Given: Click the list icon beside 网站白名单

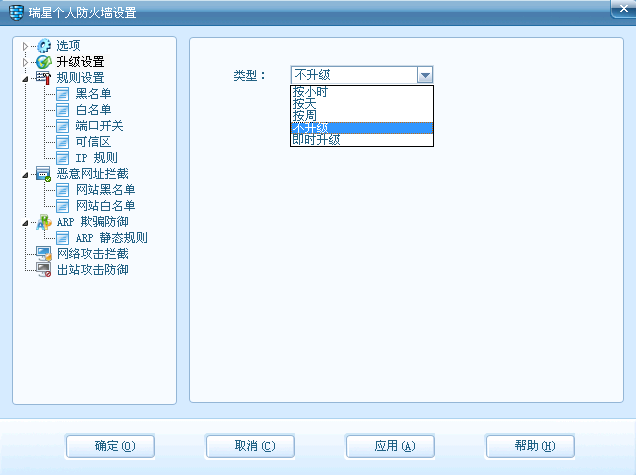Looking at the screenshot, I should coord(62,206).
